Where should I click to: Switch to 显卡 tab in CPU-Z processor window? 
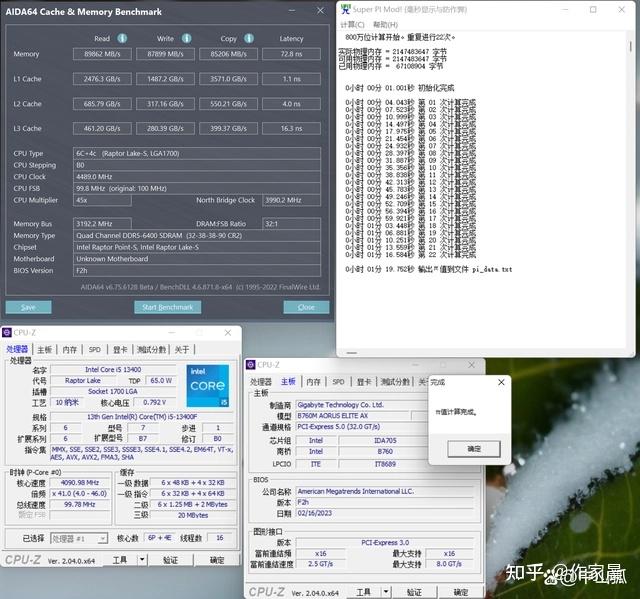pos(120,350)
